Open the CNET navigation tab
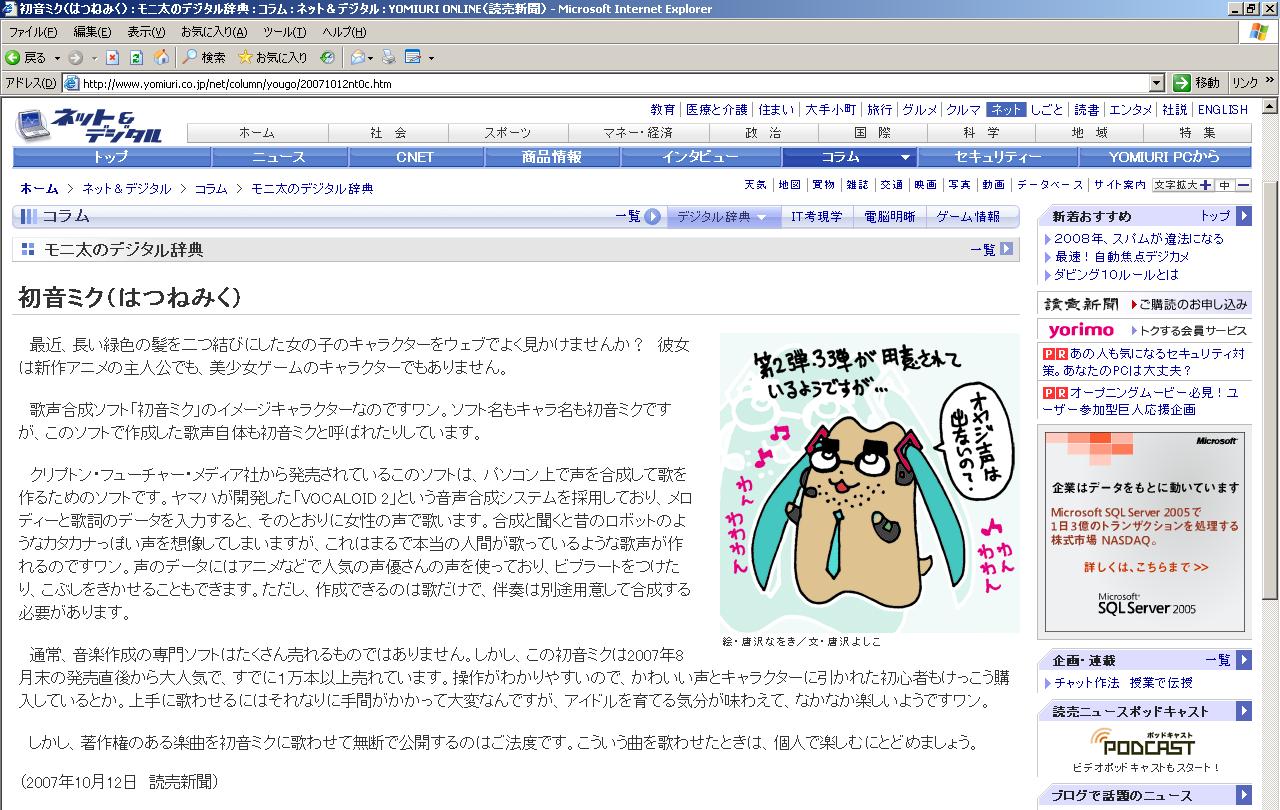Image resolution: width=1280 pixels, height=810 pixels. tap(415, 157)
